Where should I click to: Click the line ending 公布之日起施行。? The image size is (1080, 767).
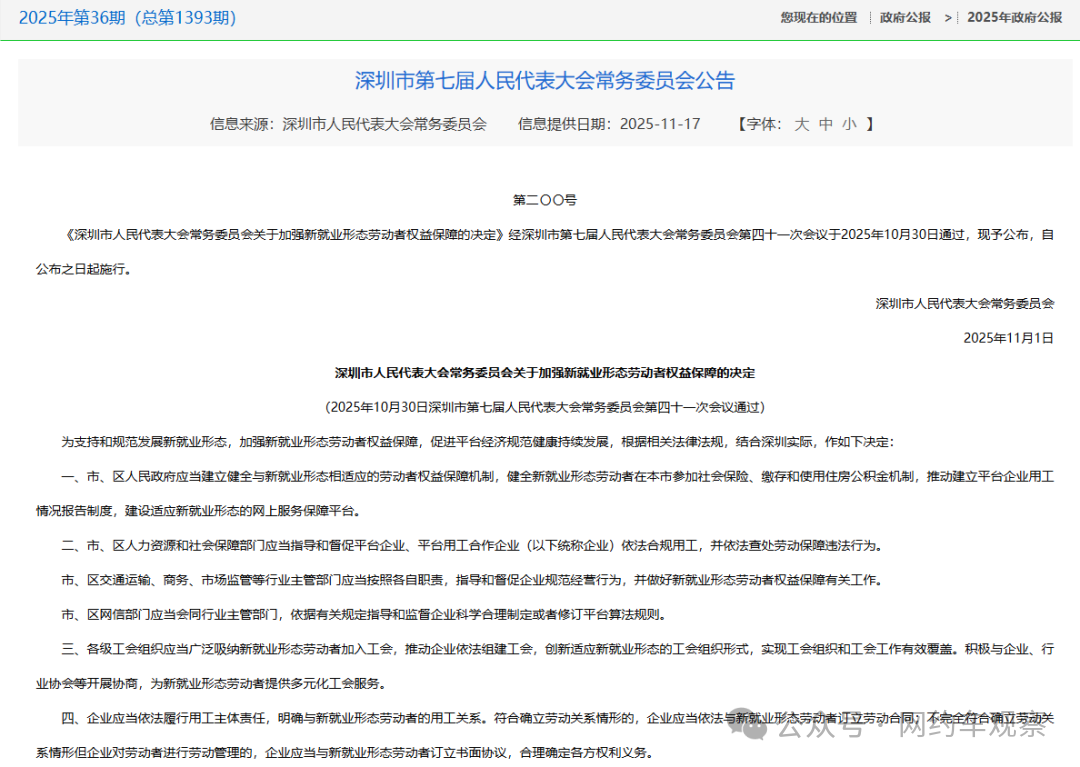(83, 269)
